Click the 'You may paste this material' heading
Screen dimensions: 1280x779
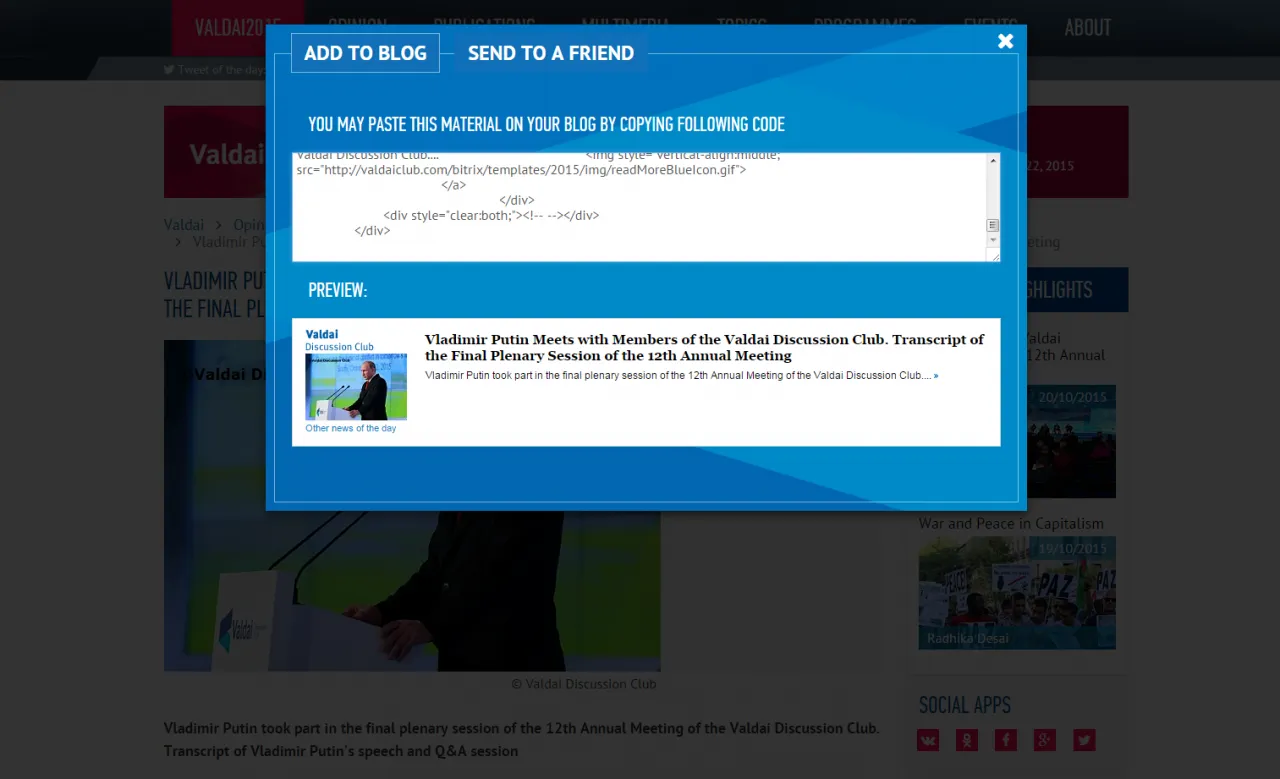[x=546, y=124]
